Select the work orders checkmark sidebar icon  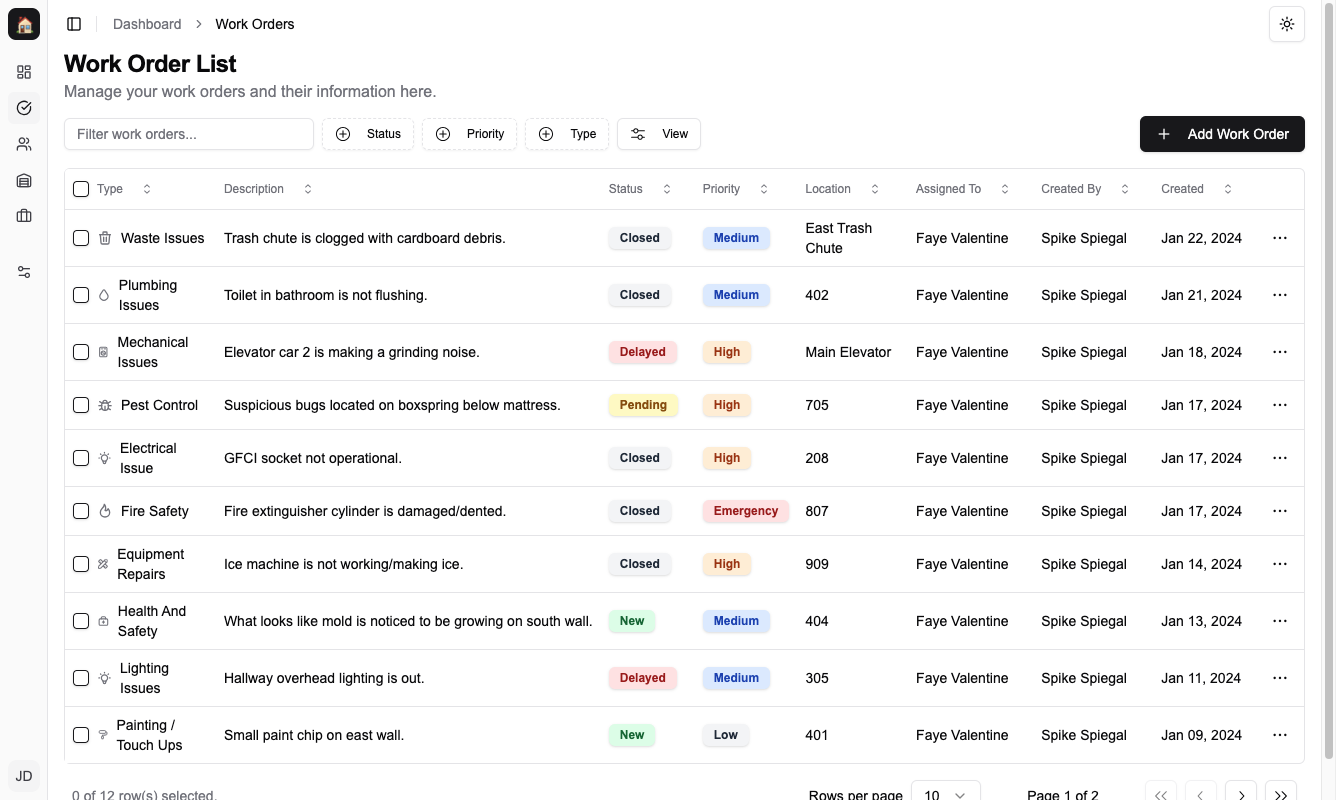24,108
